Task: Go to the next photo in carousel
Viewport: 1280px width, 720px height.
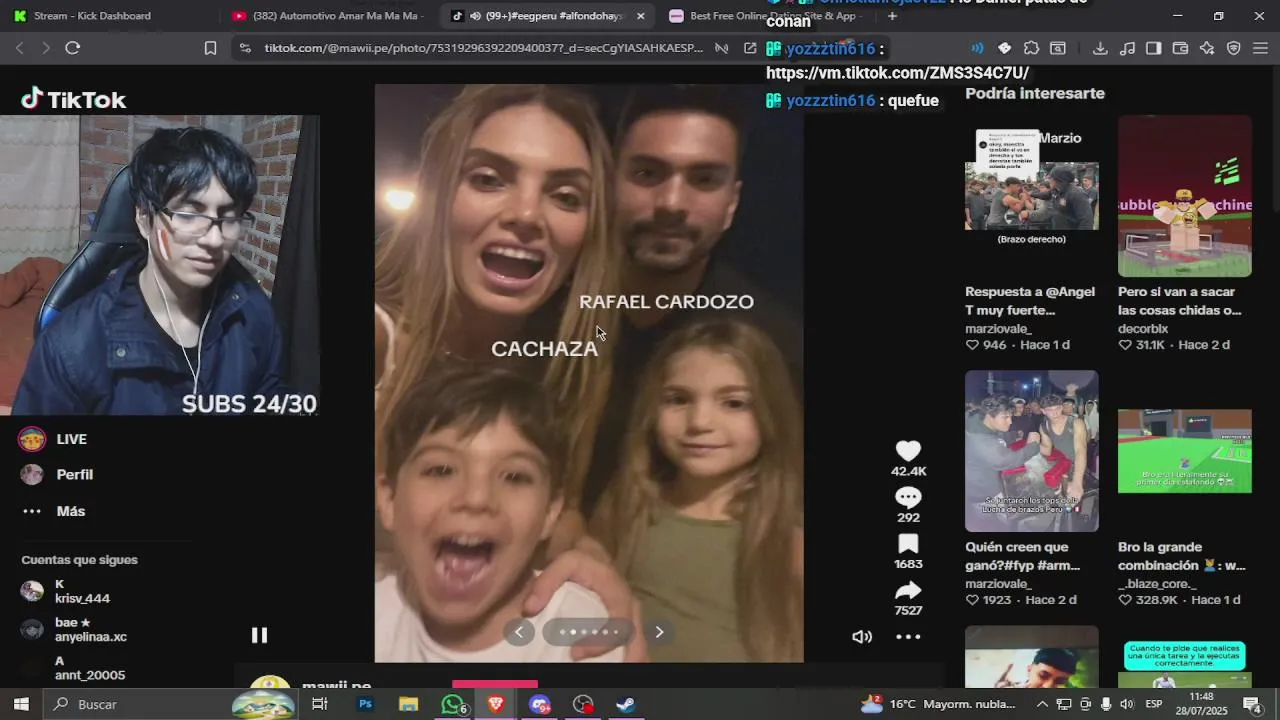Action: click(x=659, y=632)
